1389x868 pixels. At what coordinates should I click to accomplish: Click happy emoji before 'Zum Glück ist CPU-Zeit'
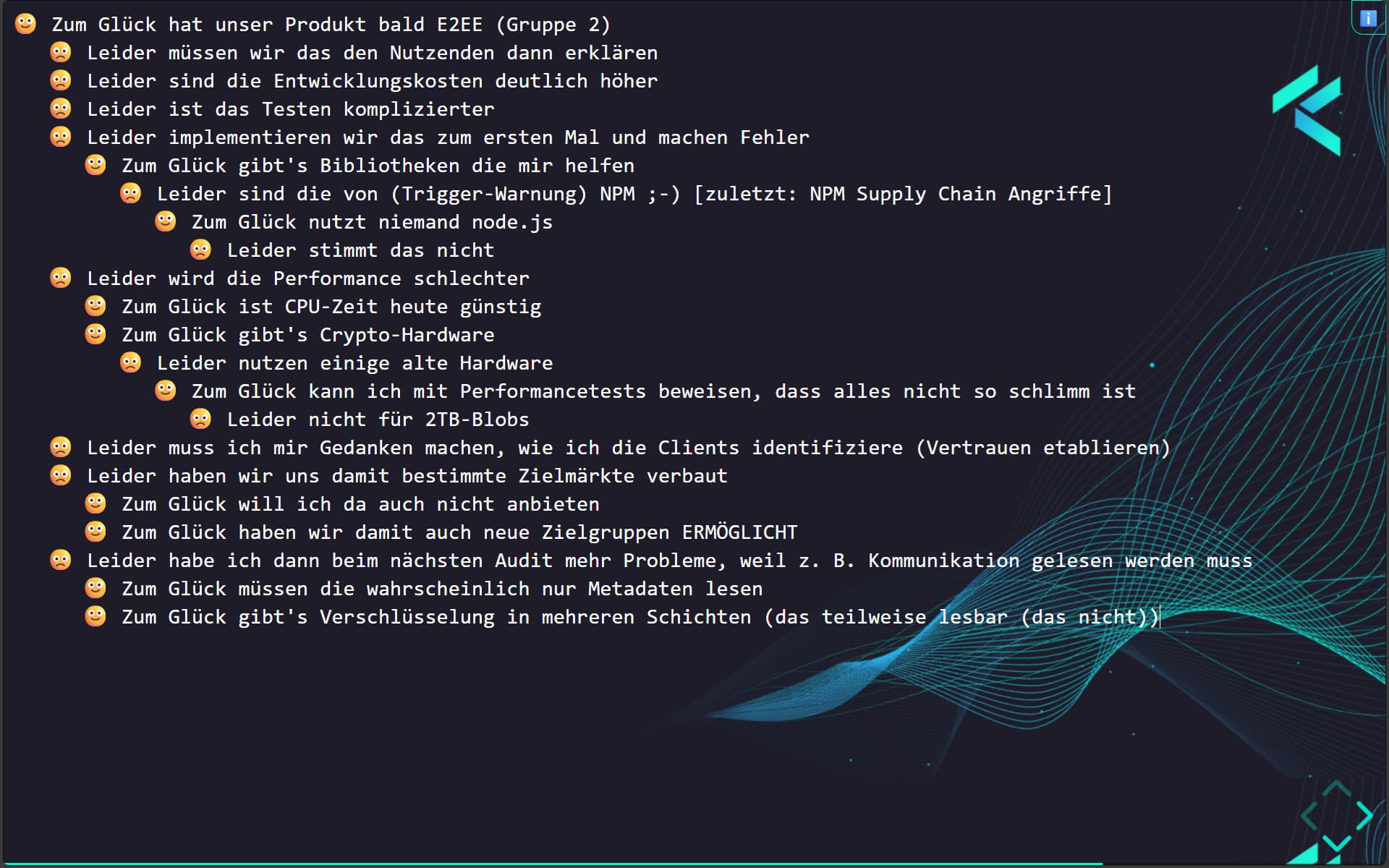(x=95, y=306)
